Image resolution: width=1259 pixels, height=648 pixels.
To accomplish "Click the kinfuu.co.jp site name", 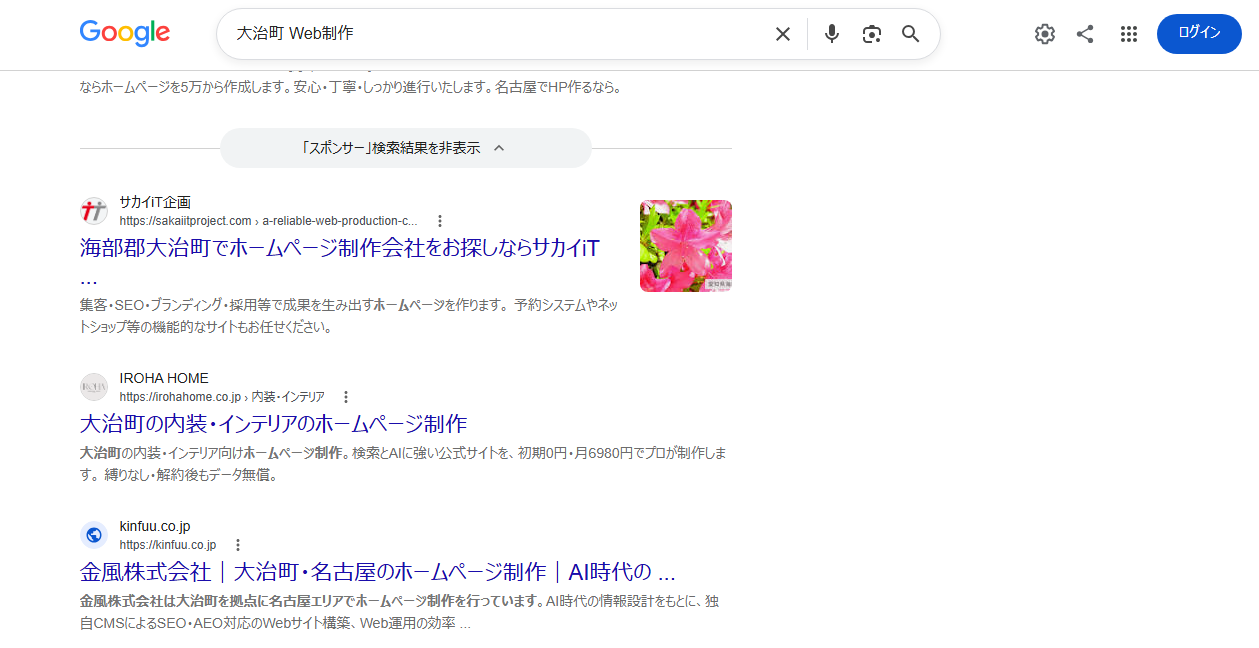I will (x=155, y=526).
